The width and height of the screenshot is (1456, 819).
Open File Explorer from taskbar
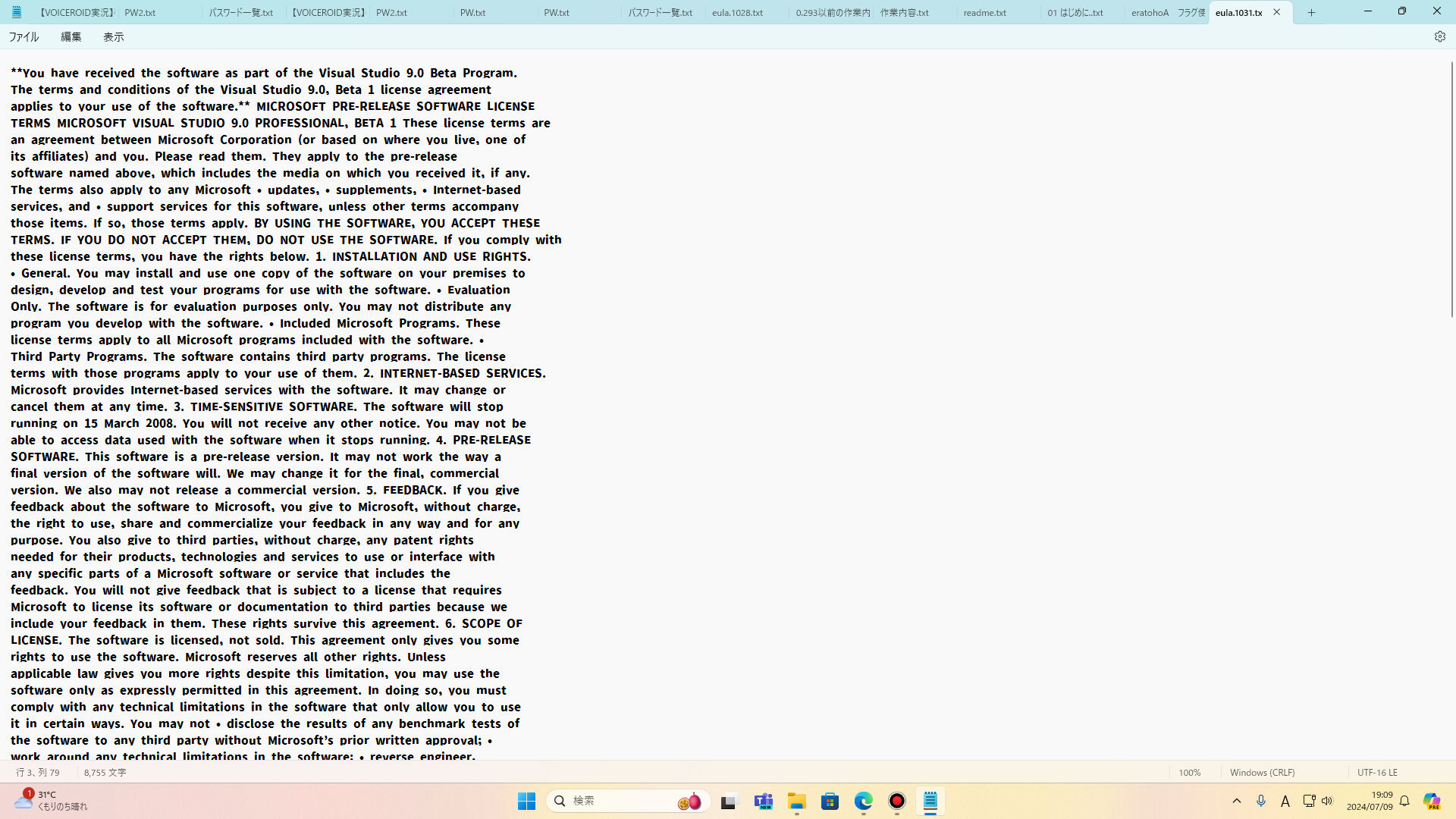click(x=796, y=801)
